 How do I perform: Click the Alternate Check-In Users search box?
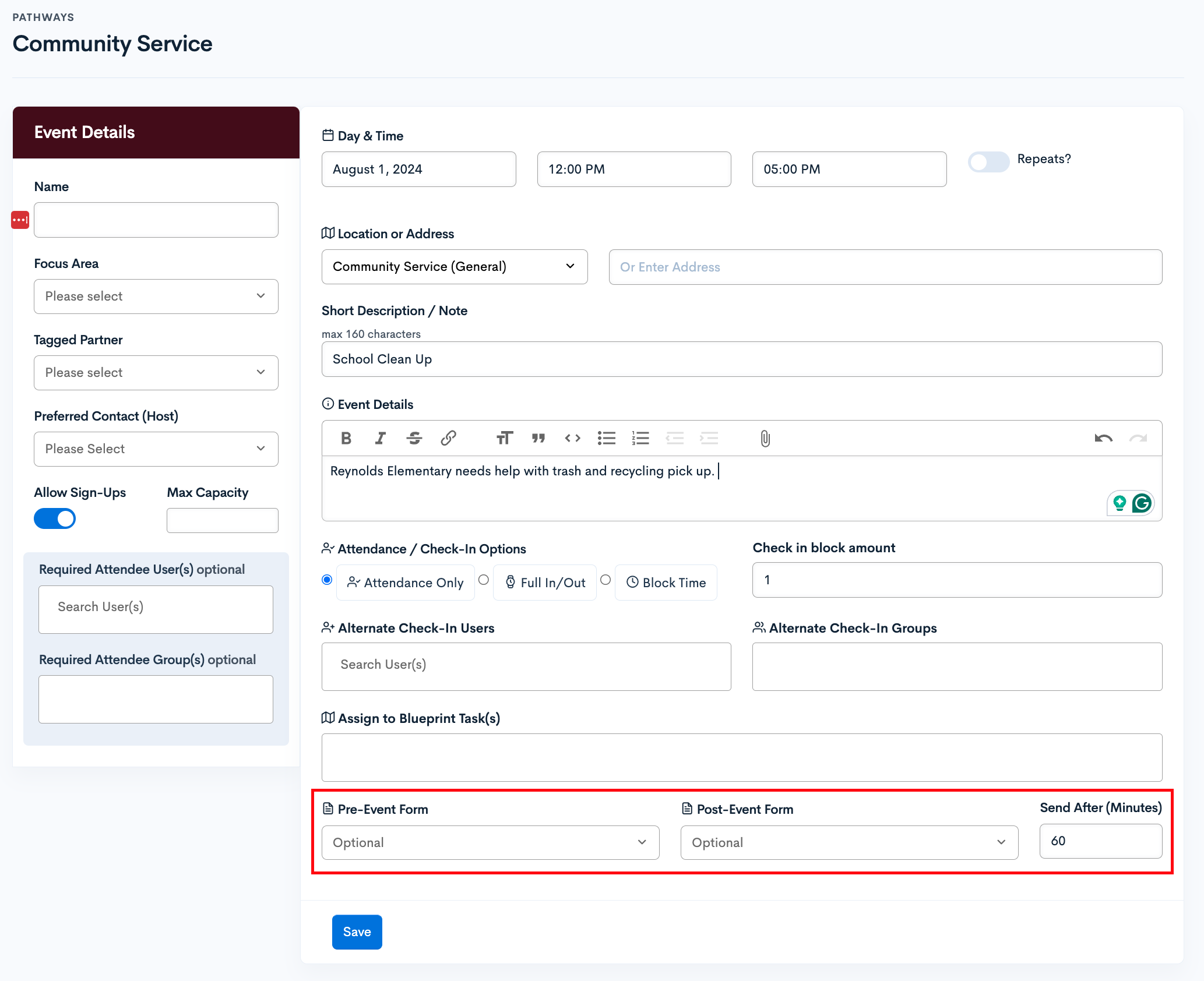pyautogui.click(x=526, y=666)
